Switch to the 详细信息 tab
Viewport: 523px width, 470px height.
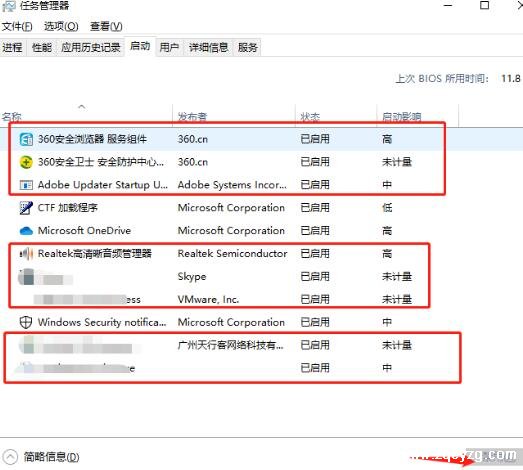click(x=208, y=47)
